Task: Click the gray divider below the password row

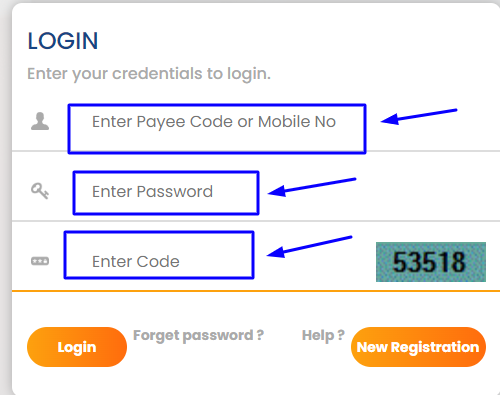Action: 256,221
